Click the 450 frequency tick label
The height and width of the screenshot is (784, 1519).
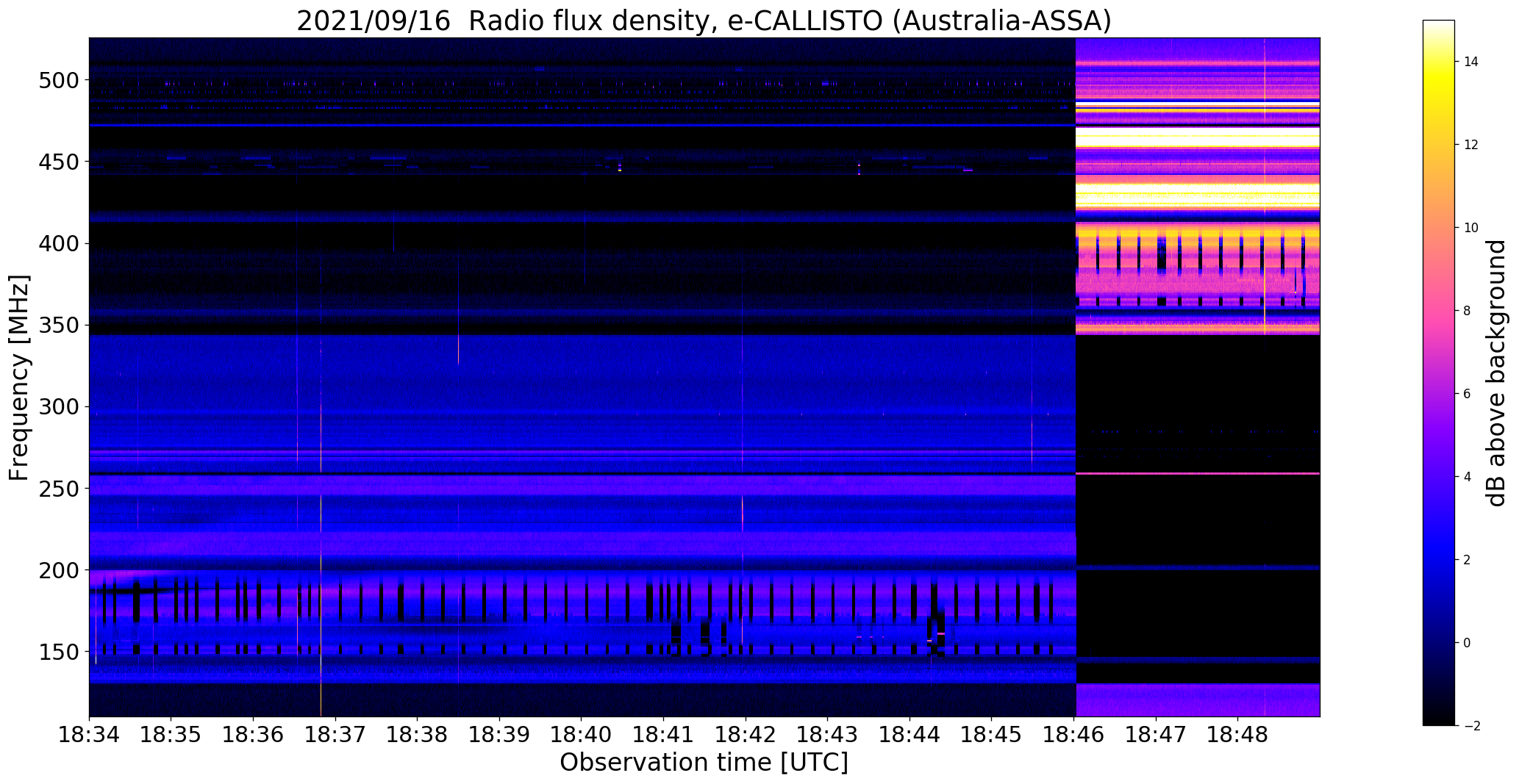tap(58, 162)
